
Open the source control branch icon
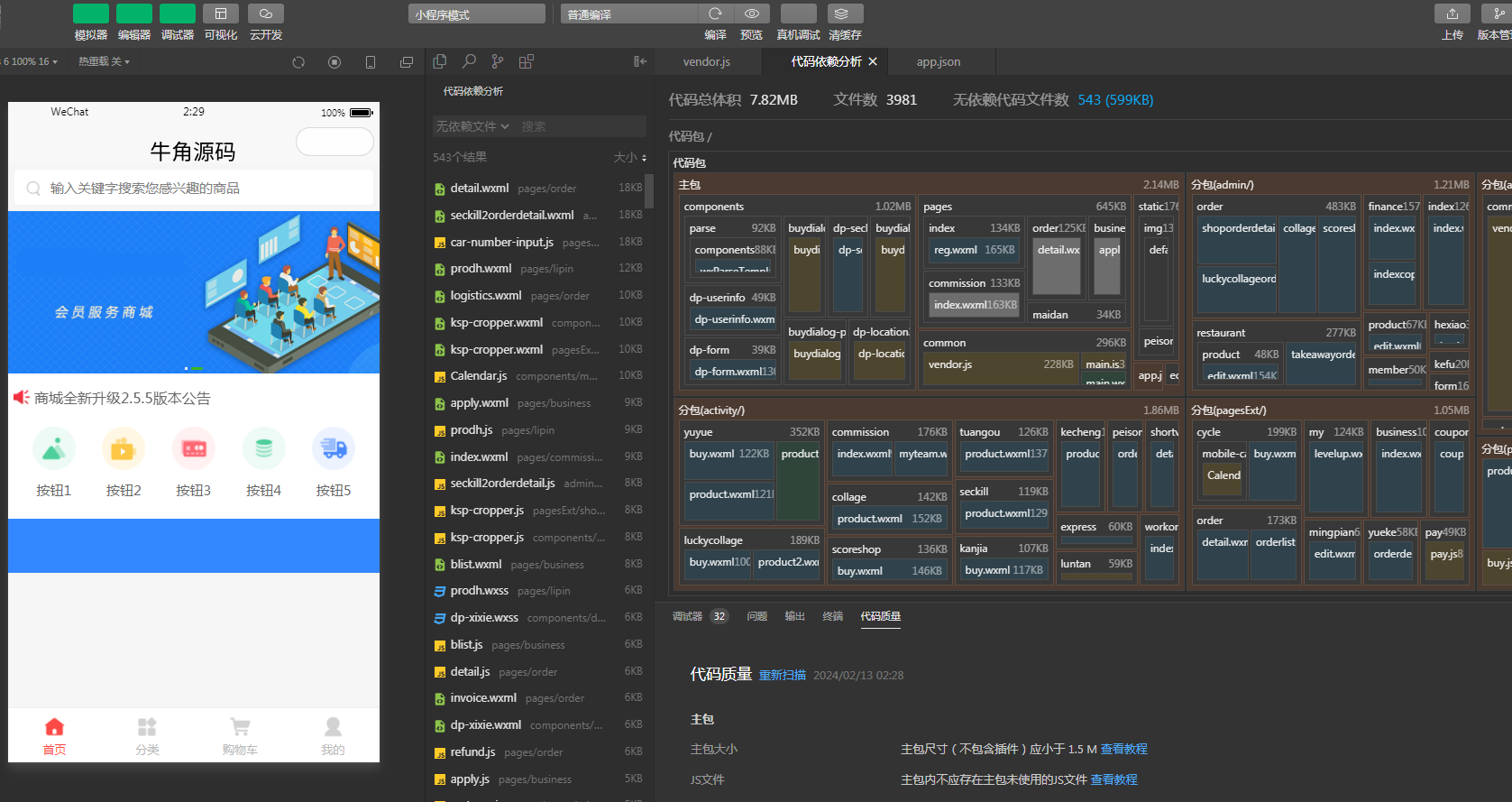click(x=498, y=61)
